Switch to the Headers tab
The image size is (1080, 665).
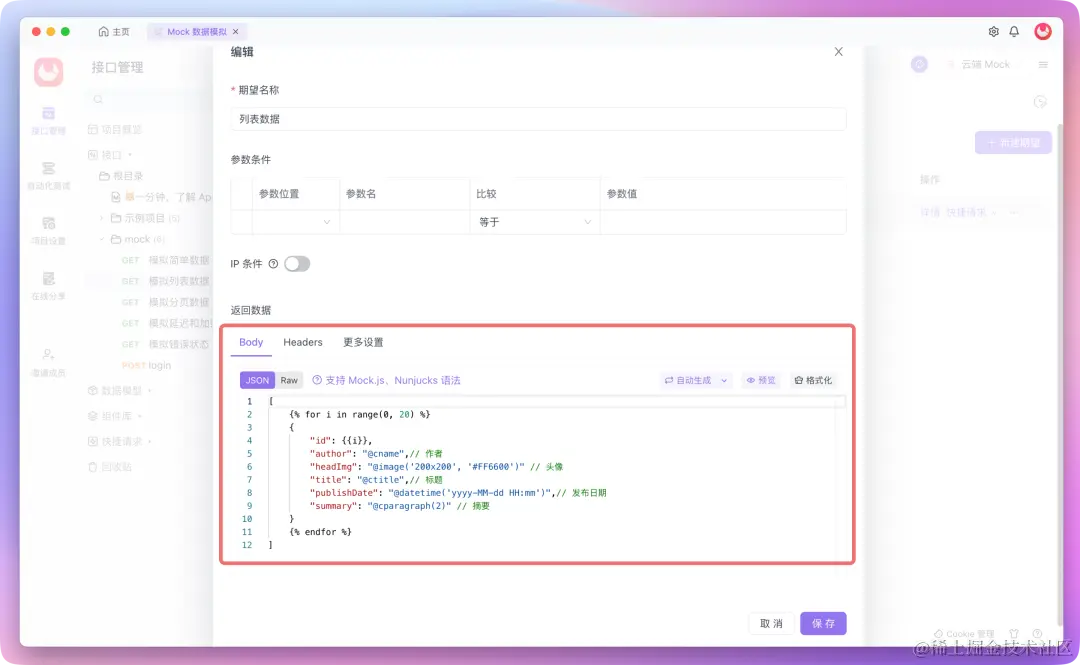[x=302, y=342]
